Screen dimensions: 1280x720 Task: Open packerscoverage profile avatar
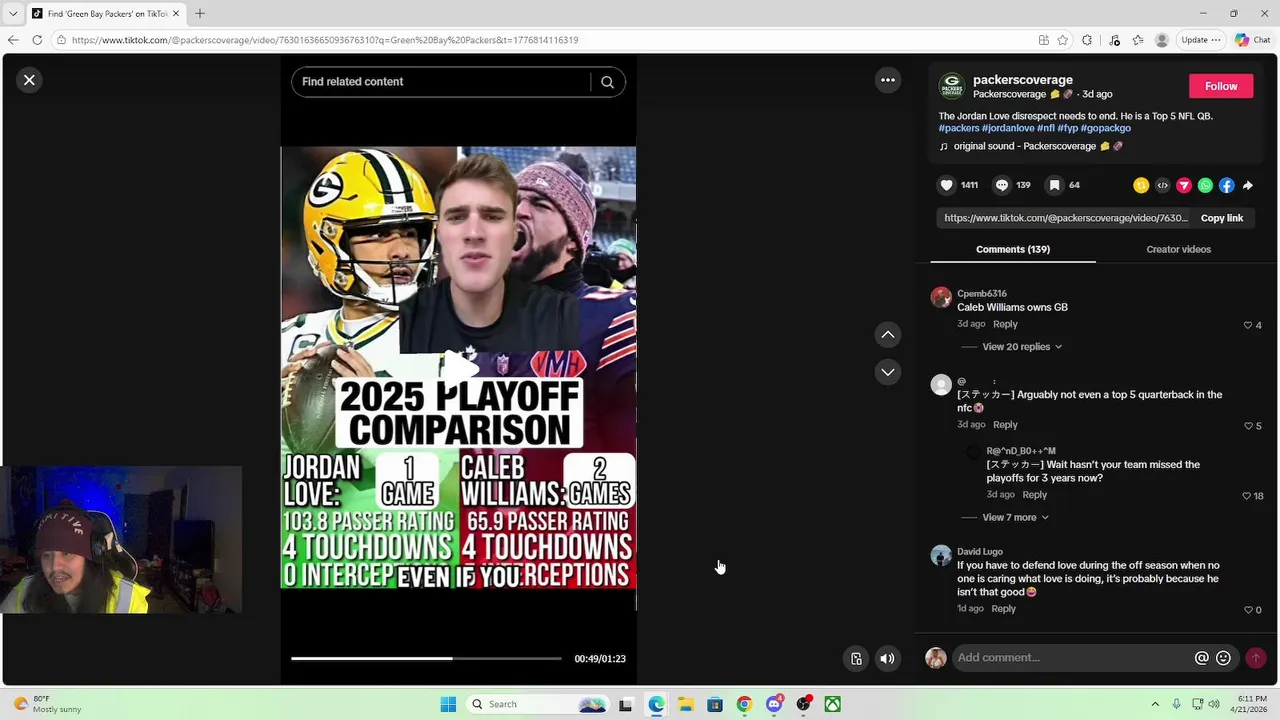click(x=951, y=86)
